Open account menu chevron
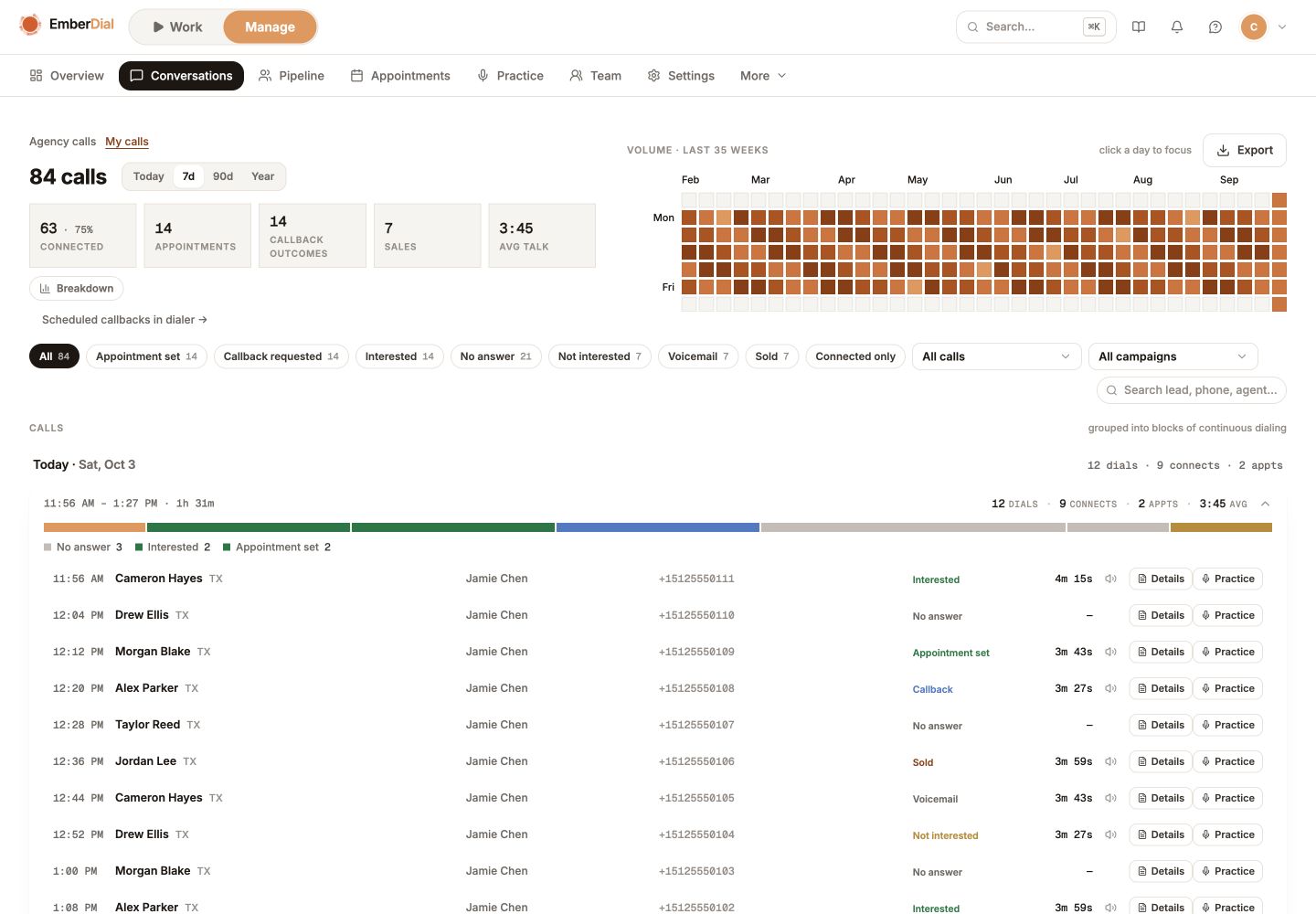 pyautogui.click(x=1282, y=27)
